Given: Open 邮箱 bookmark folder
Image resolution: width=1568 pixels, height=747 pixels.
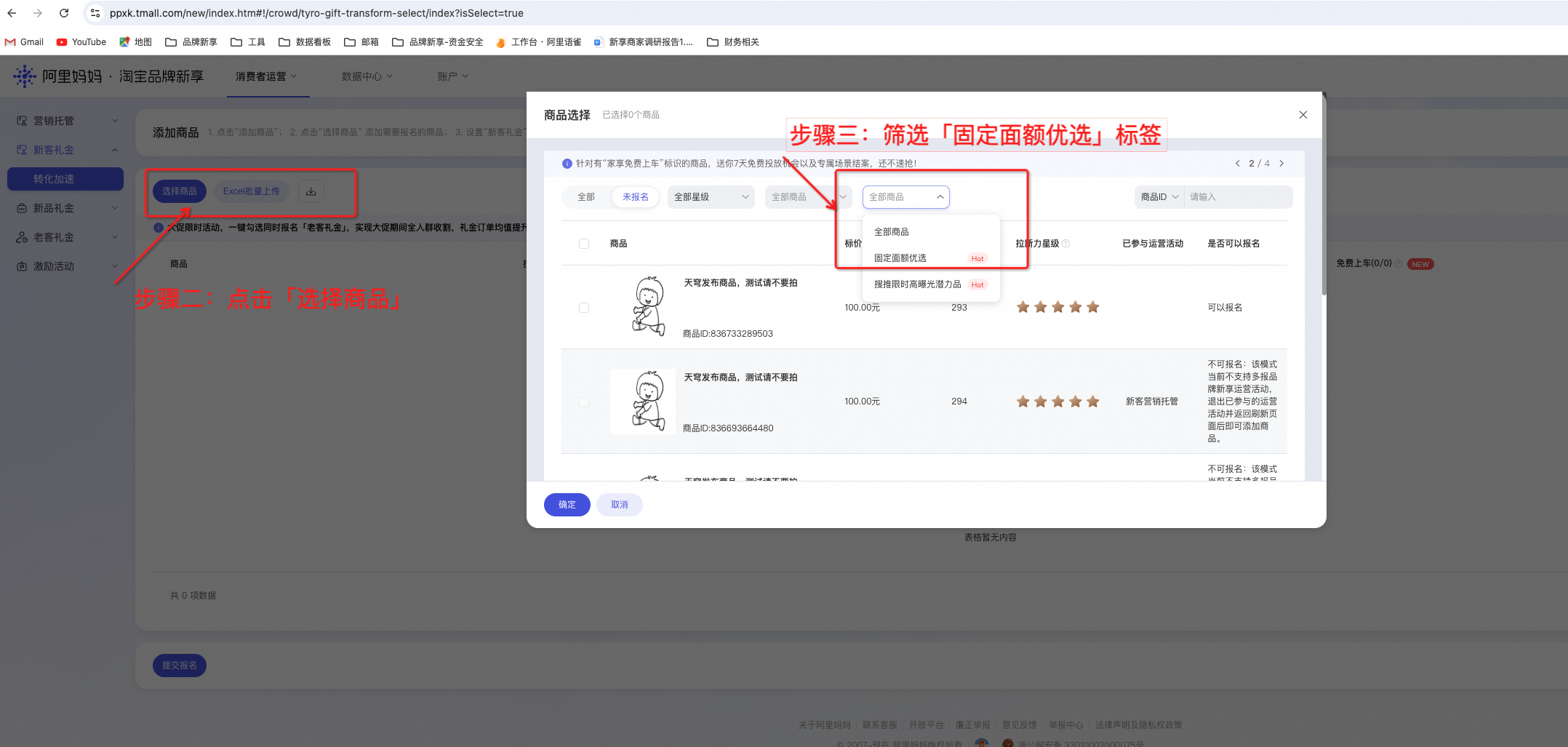Looking at the screenshot, I should click(x=361, y=42).
